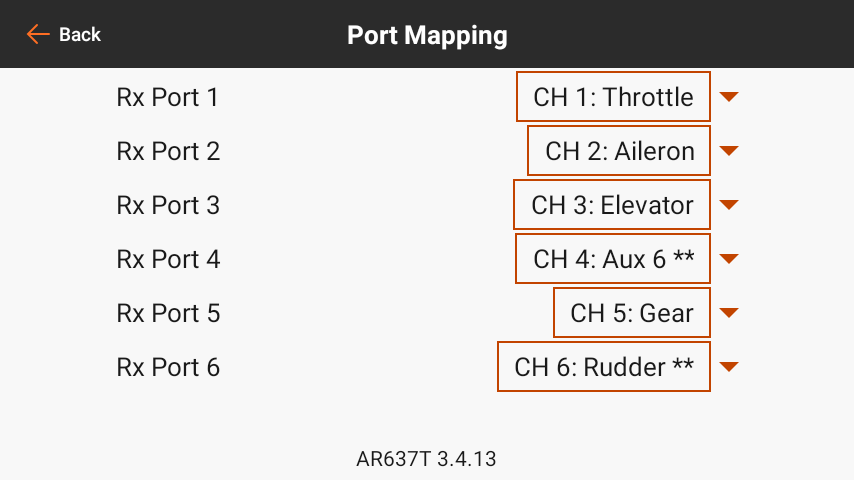
Task: Select the Rx Port 2 row label
Action: tap(168, 151)
